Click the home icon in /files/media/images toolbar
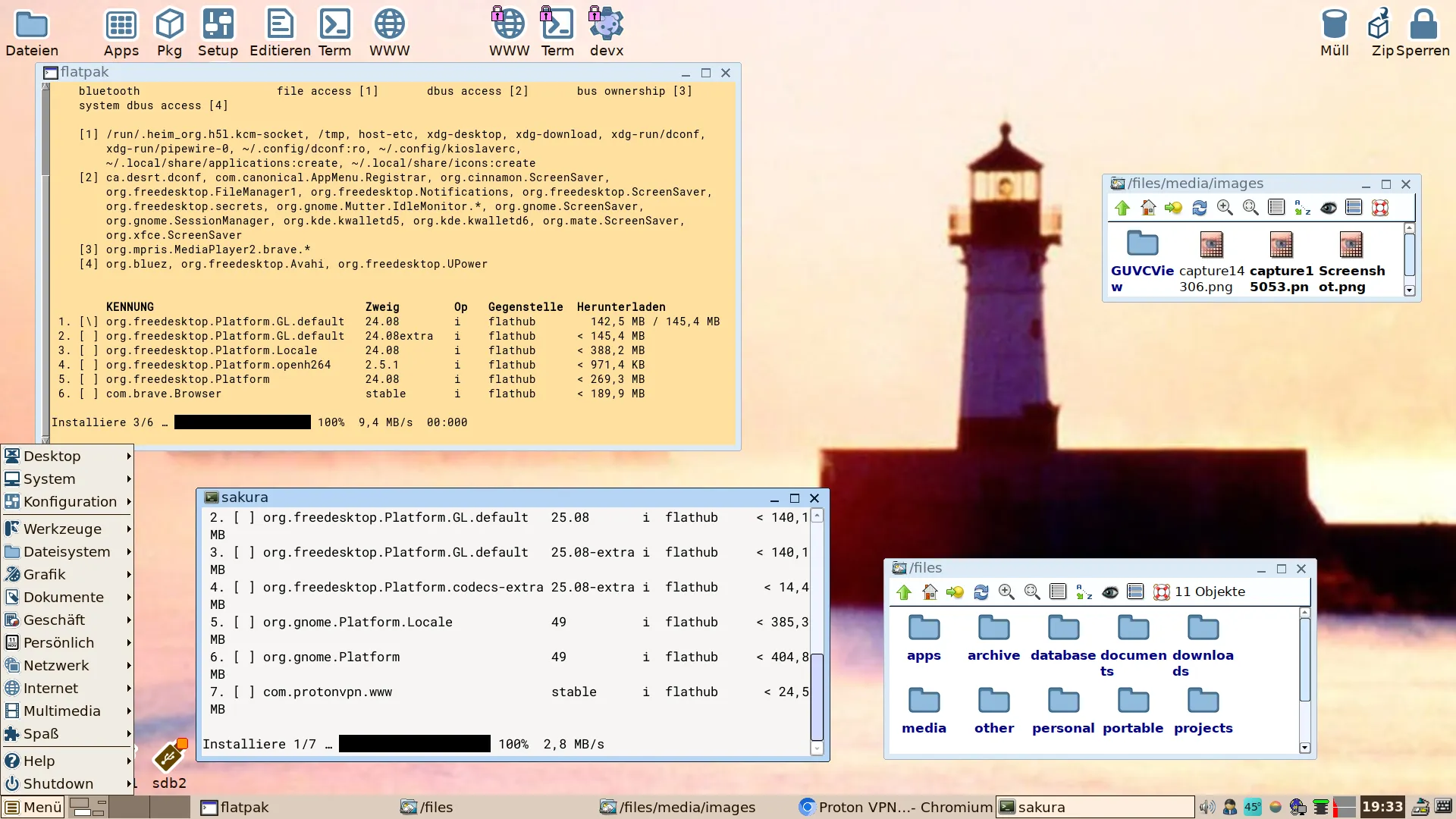The height and width of the screenshot is (819, 1456). pos(1148,208)
